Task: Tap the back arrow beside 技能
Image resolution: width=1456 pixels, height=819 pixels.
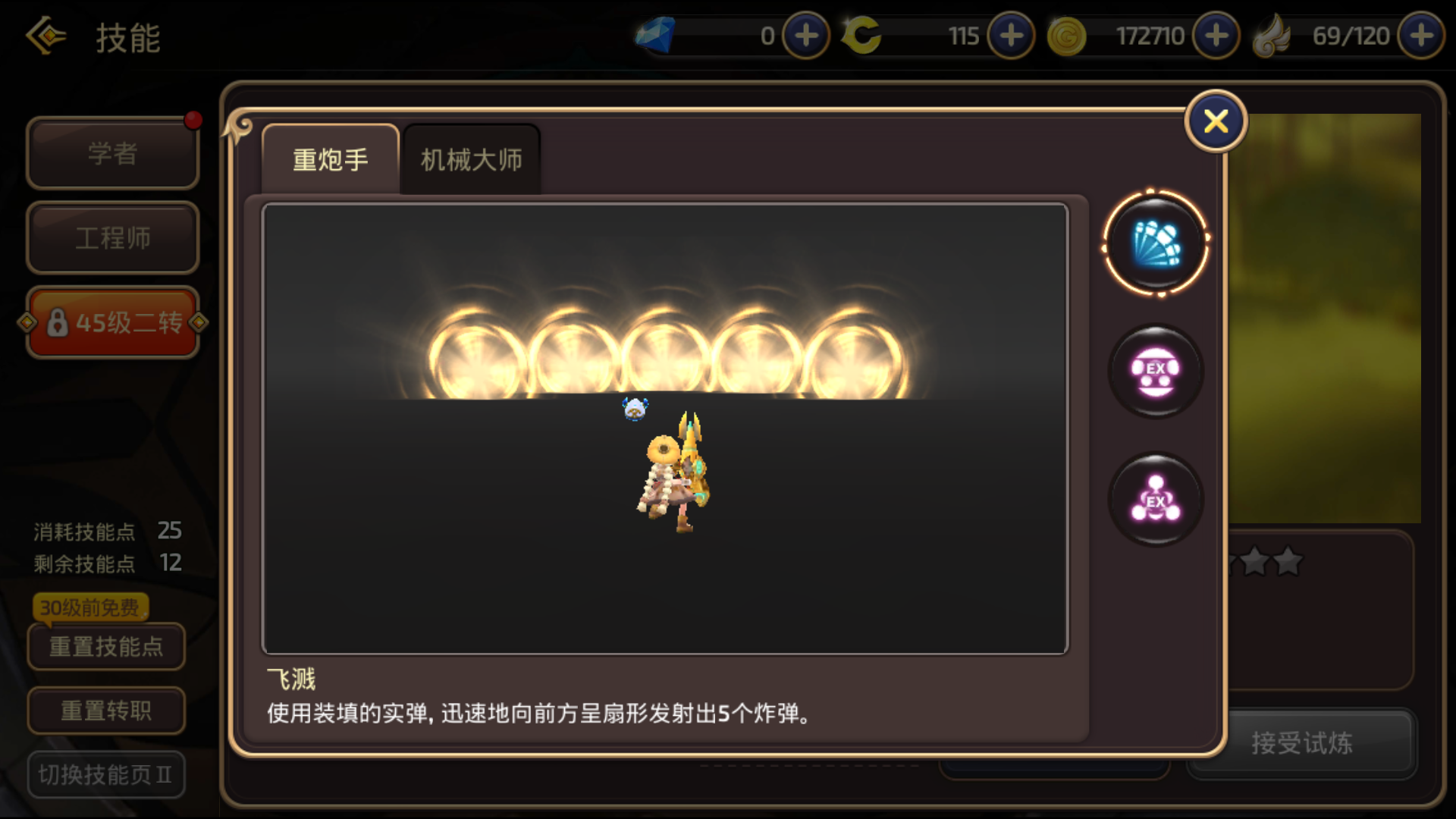Action: click(x=46, y=36)
